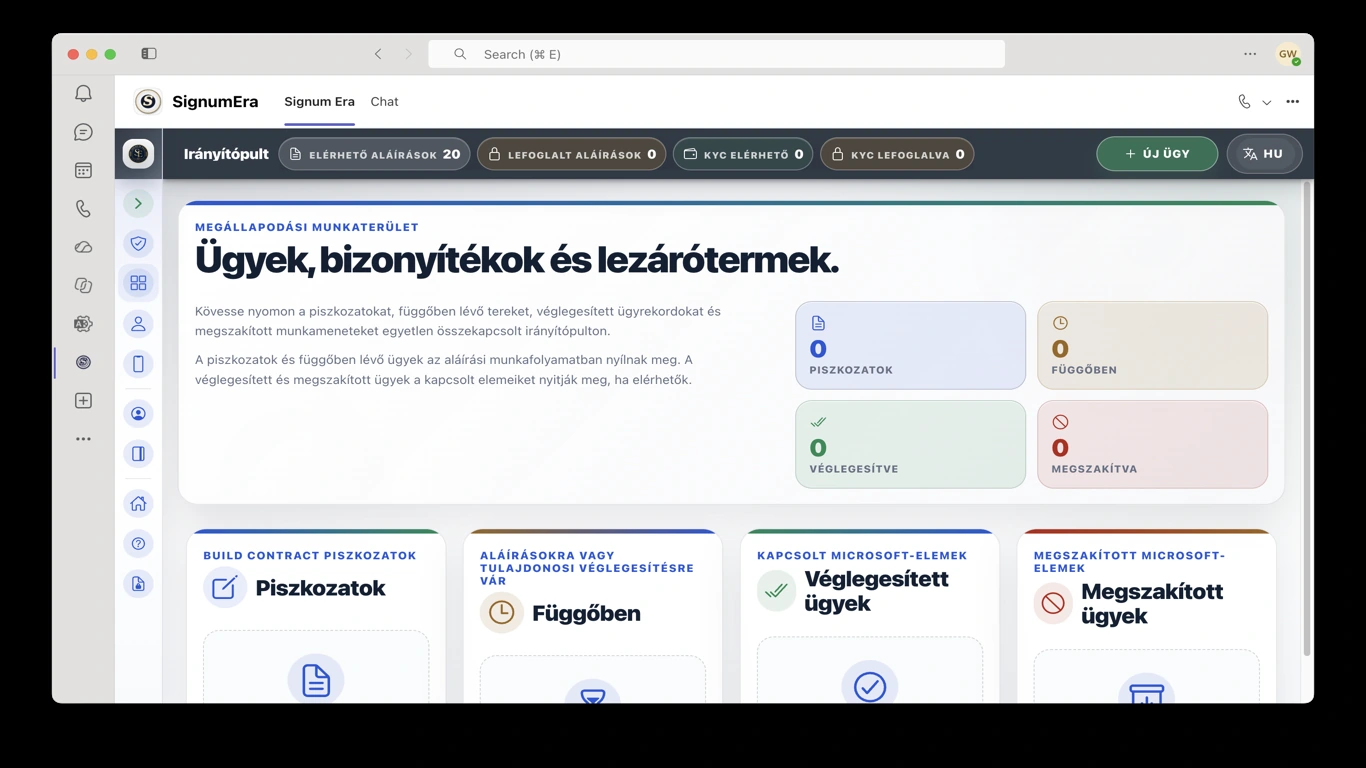Open the circled profile account icon
1366x768 pixels.
click(x=138, y=414)
